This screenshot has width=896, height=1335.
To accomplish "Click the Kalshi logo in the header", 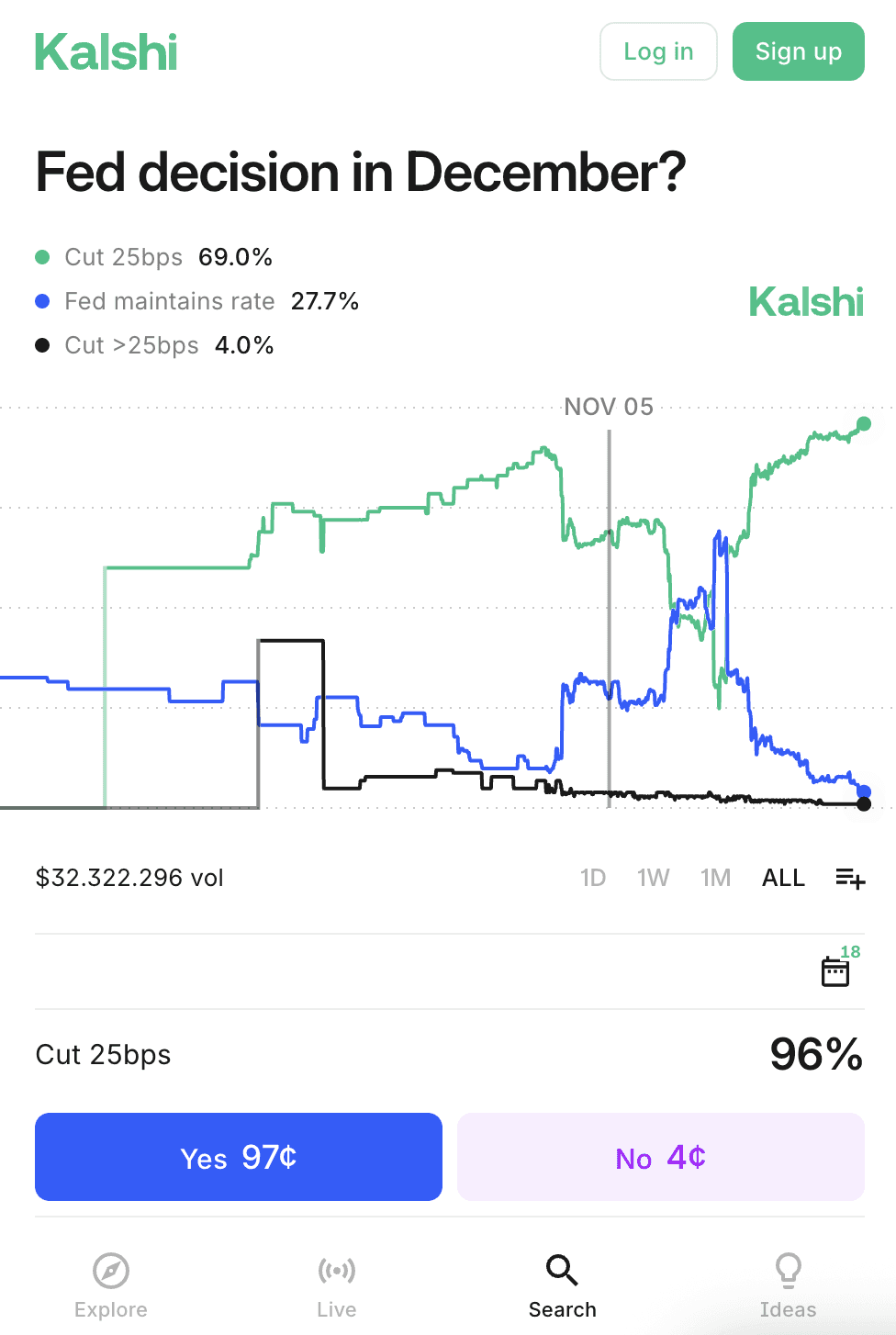I will tap(106, 52).
